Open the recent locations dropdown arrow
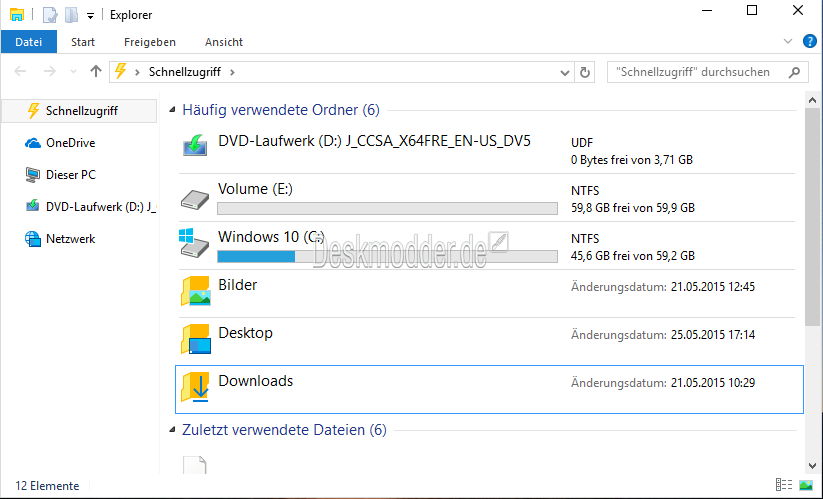Viewport: 823px width, 499px height. click(x=73, y=72)
